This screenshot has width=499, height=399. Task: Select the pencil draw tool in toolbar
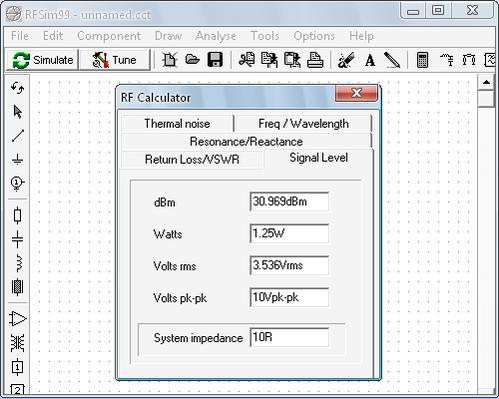click(x=392, y=60)
